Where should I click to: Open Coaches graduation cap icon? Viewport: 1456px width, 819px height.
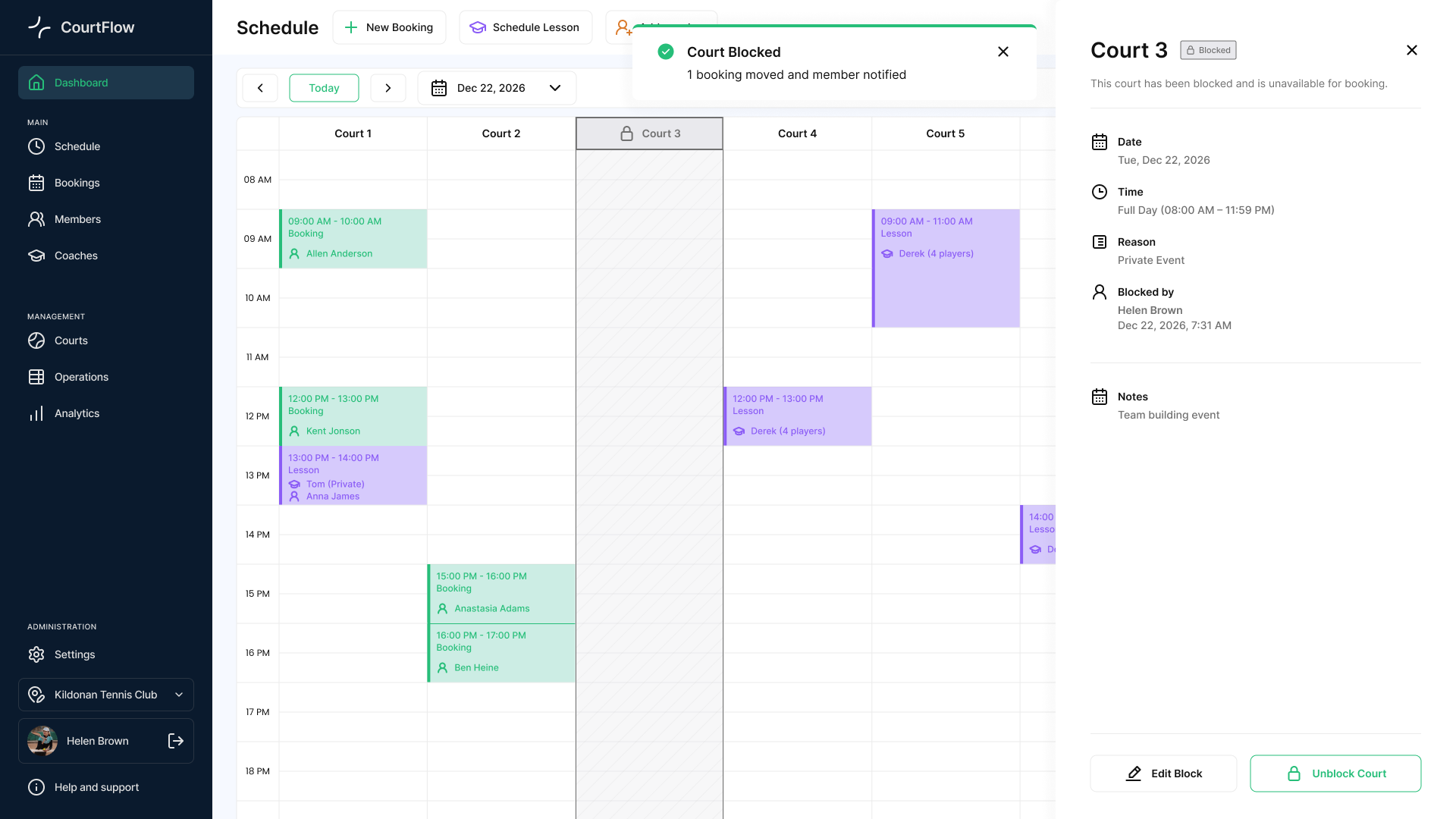(x=36, y=256)
